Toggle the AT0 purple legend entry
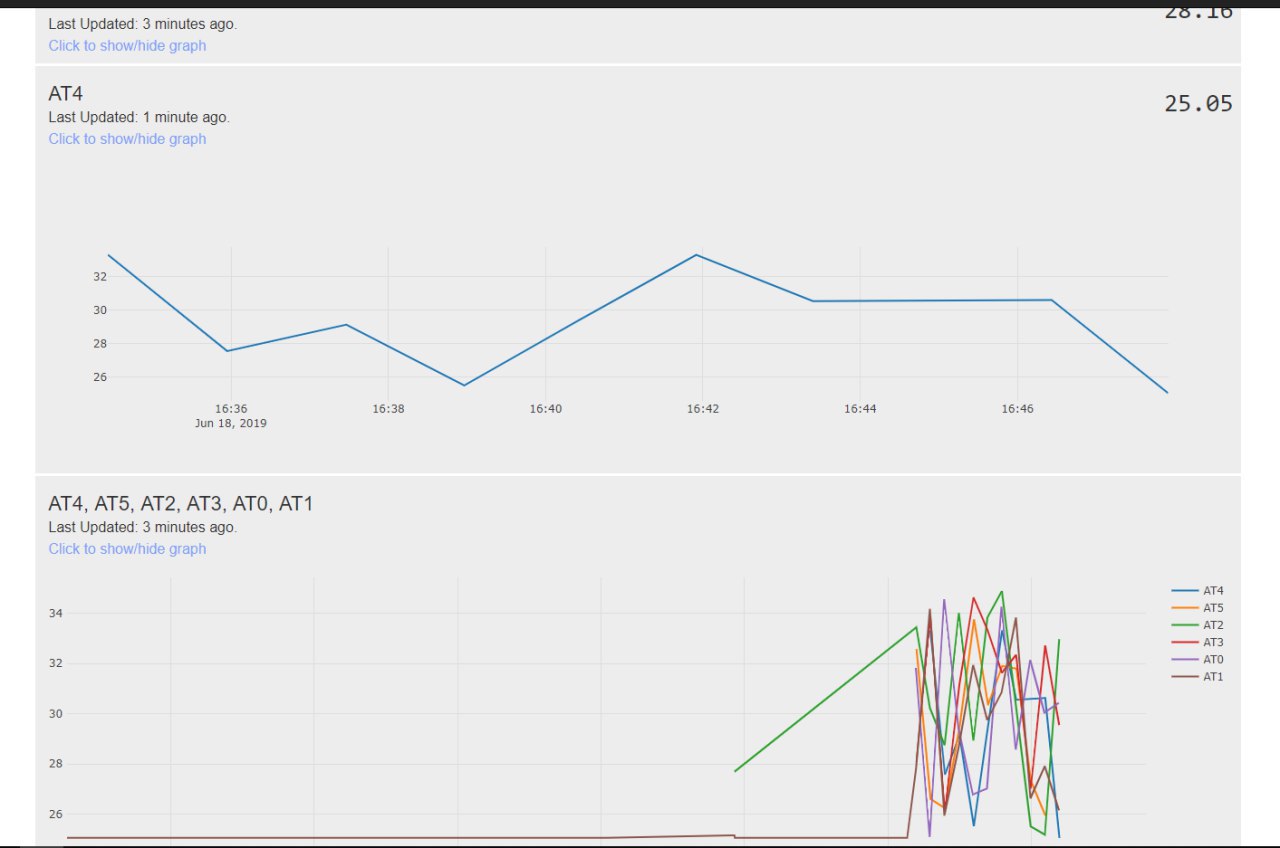Viewport: 1280px width, 848px height. pyautogui.click(x=1197, y=659)
